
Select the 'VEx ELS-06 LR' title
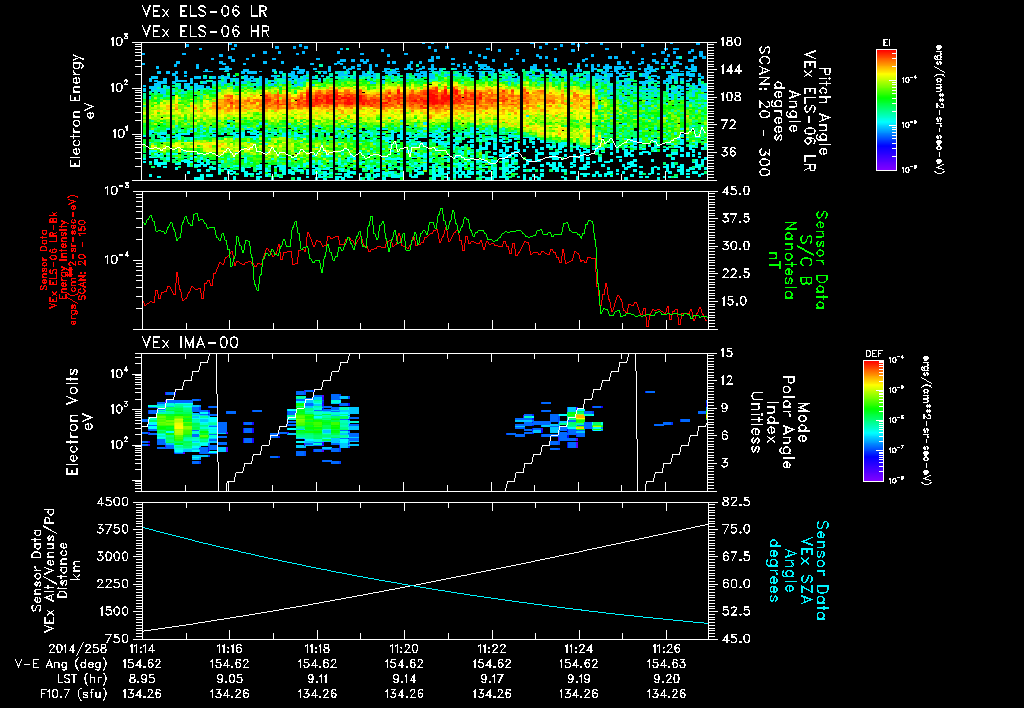pos(204,12)
